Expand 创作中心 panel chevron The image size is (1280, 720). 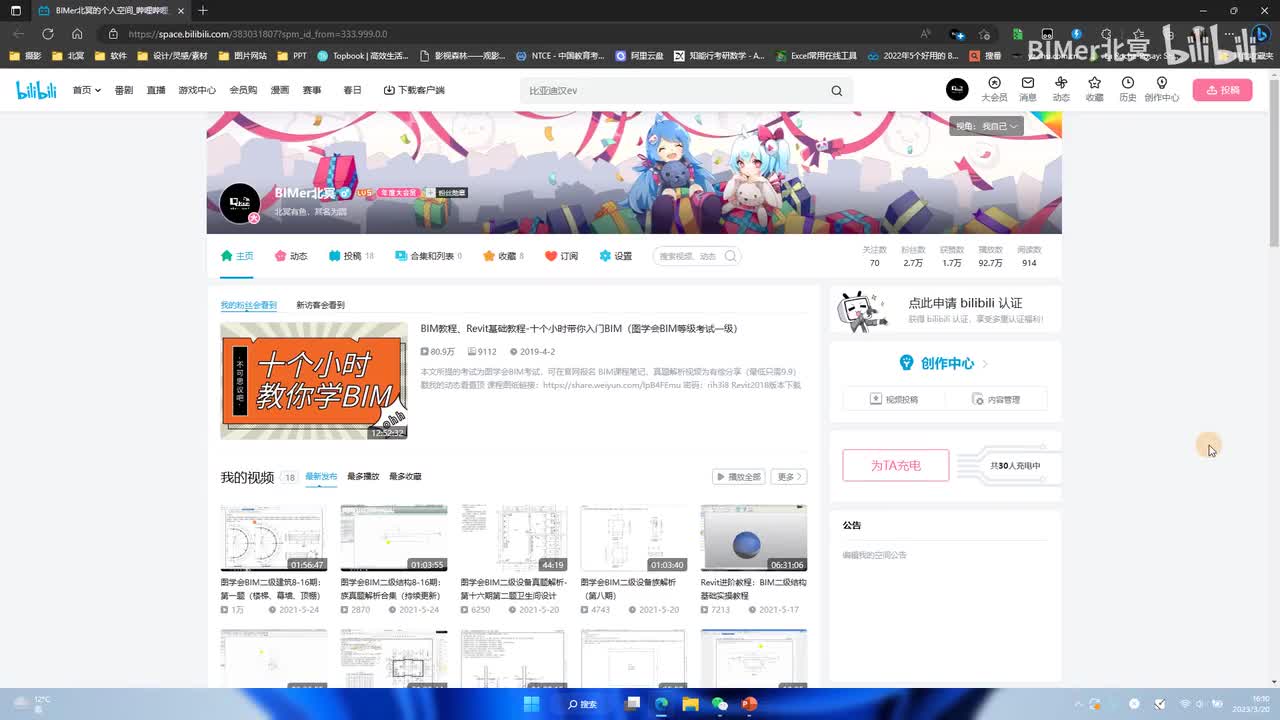(985, 364)
